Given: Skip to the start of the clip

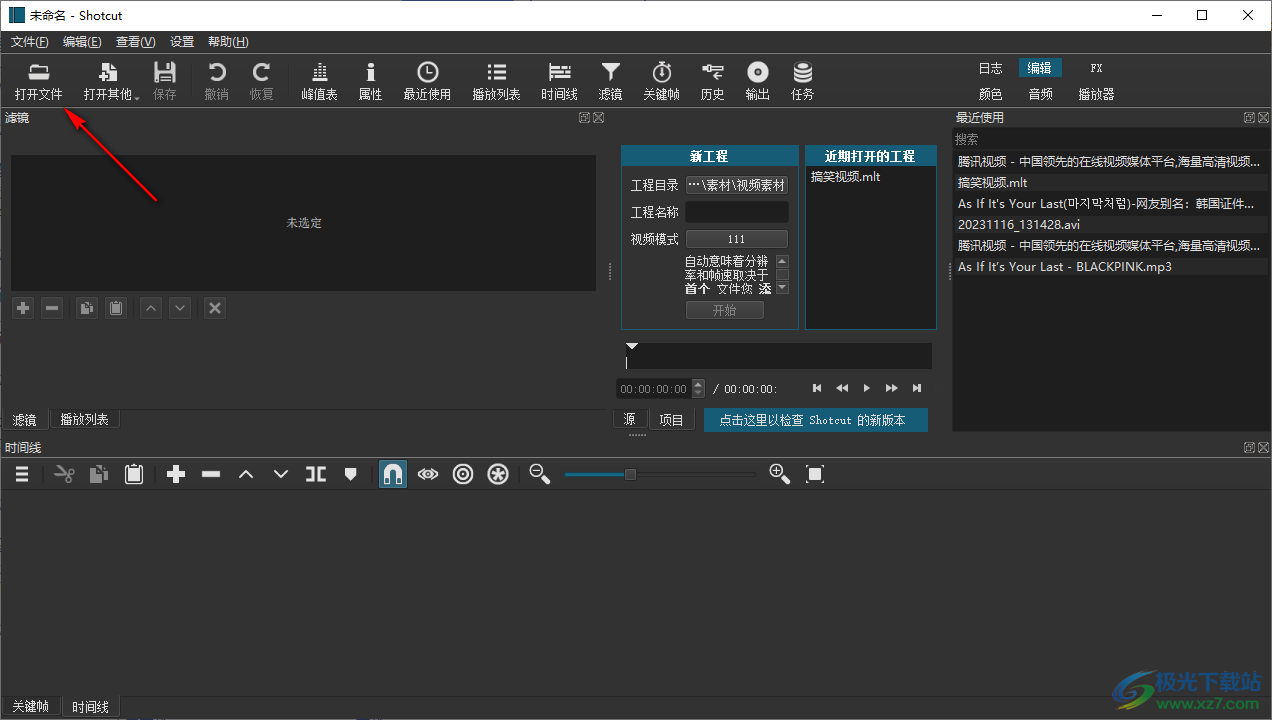Looking at the screenshot, I should point(817,388).
